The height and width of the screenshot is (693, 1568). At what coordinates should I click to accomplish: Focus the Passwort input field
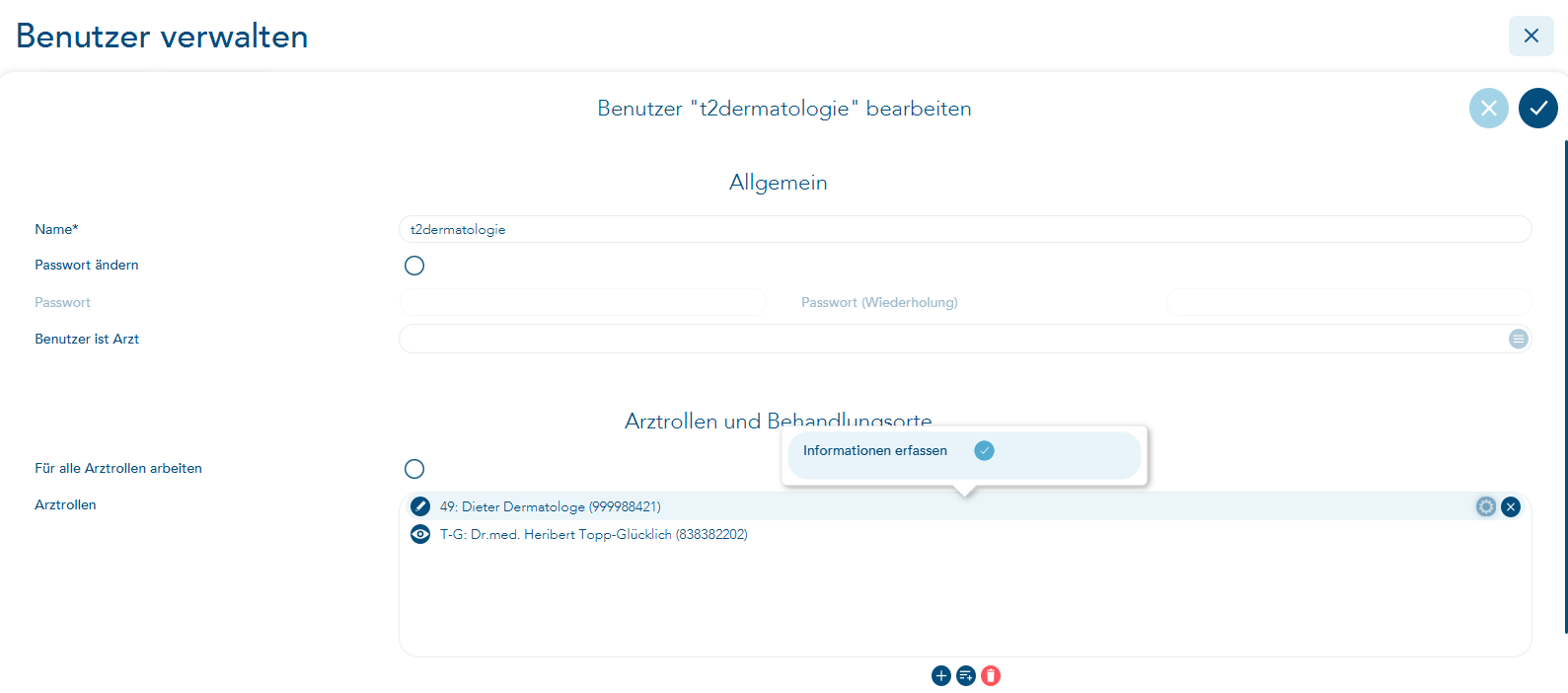point(582,302)
